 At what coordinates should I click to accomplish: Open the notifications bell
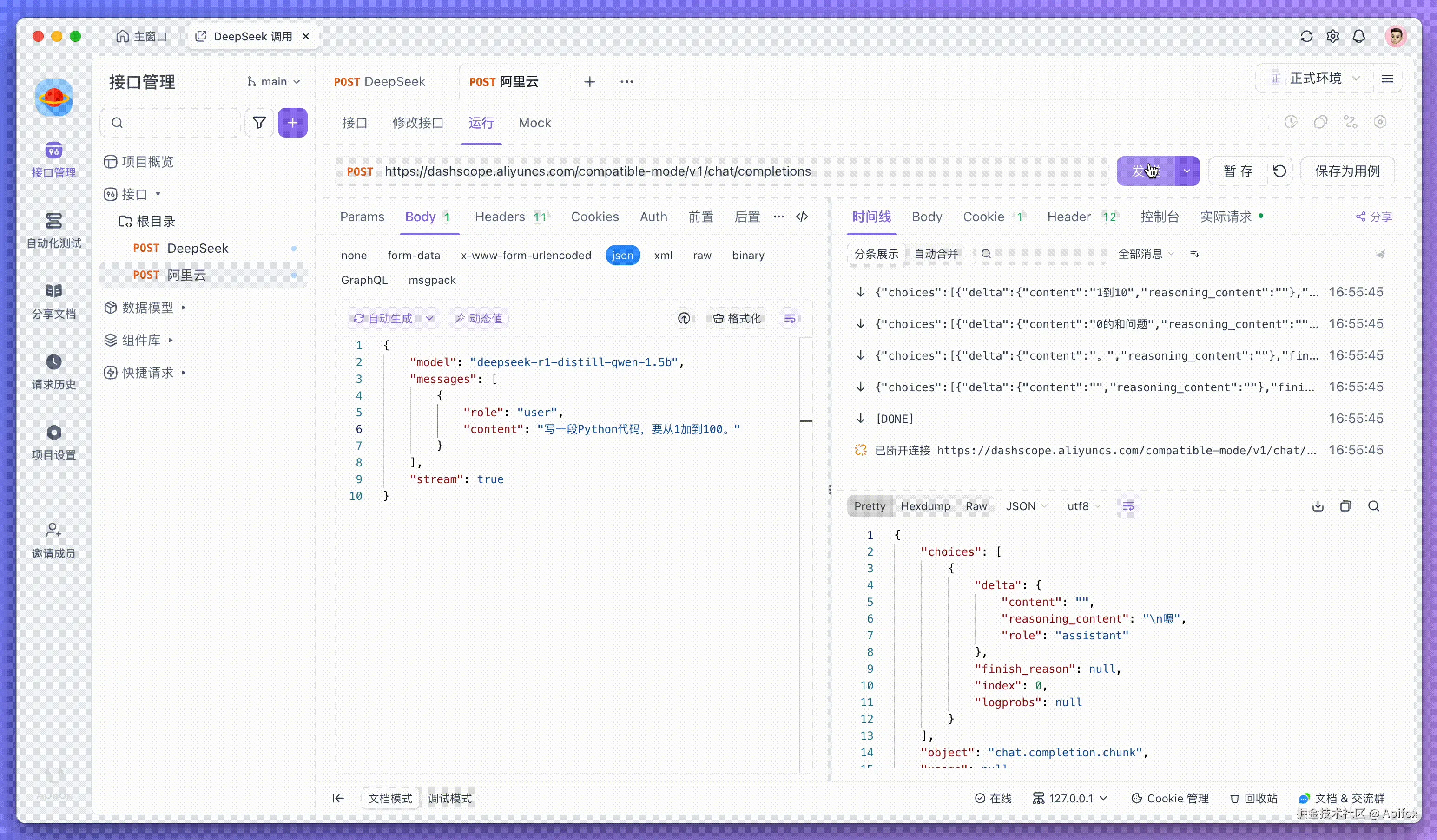[1359, 37]
